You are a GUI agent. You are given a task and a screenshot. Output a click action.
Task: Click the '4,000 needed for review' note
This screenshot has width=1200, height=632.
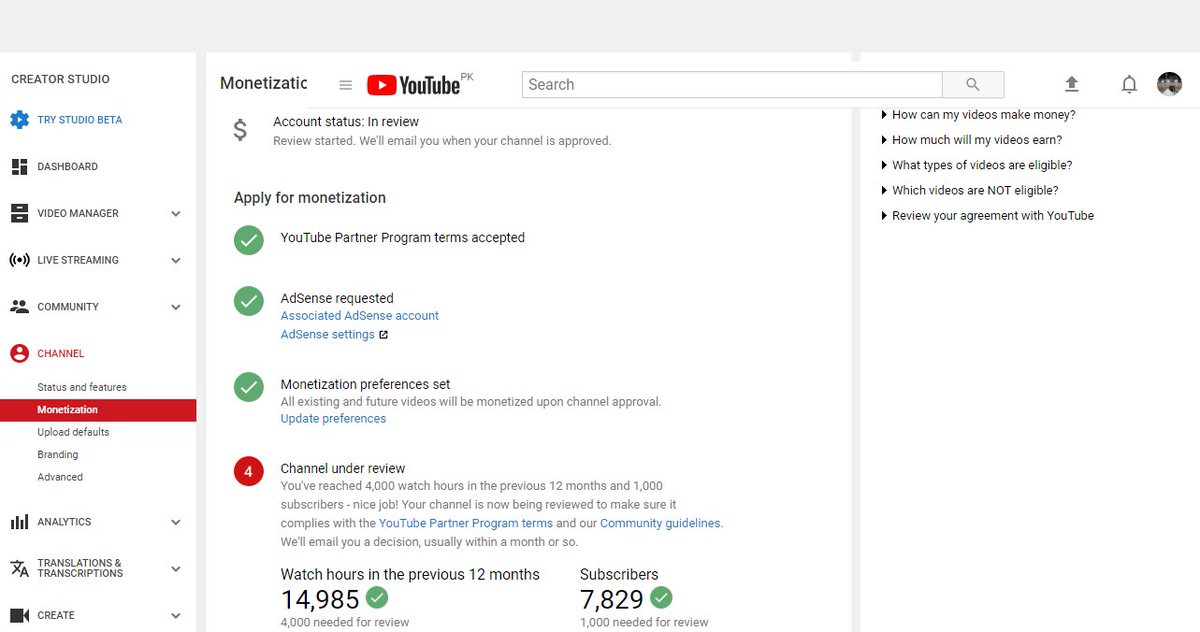point(345,622)
